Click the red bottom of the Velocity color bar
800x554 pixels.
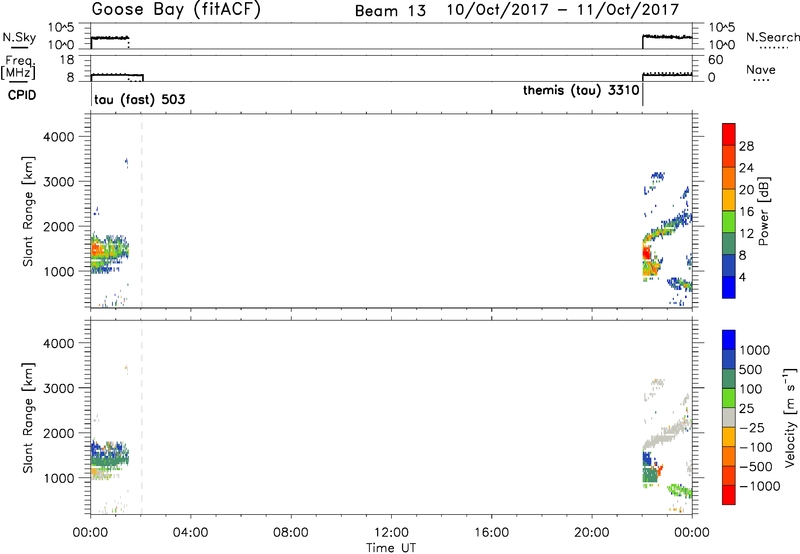[x=729, y=495]
